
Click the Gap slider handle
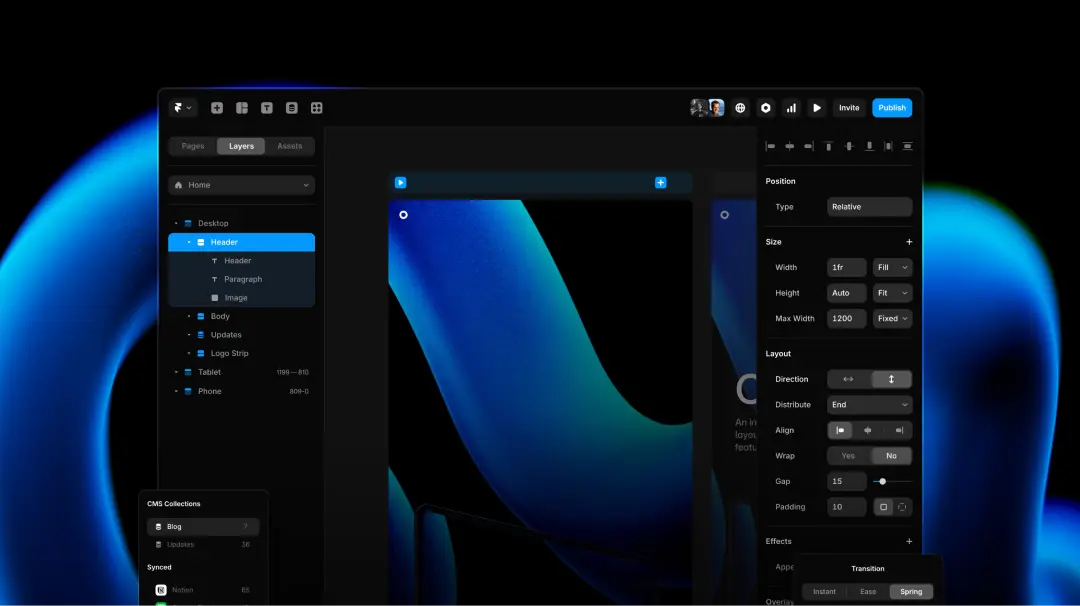[882, 482]
